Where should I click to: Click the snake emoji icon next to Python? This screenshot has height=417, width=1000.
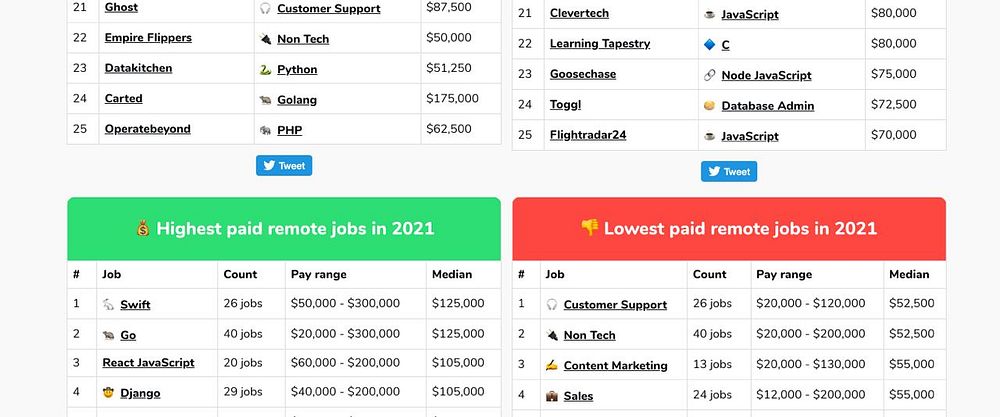(265, 70)
